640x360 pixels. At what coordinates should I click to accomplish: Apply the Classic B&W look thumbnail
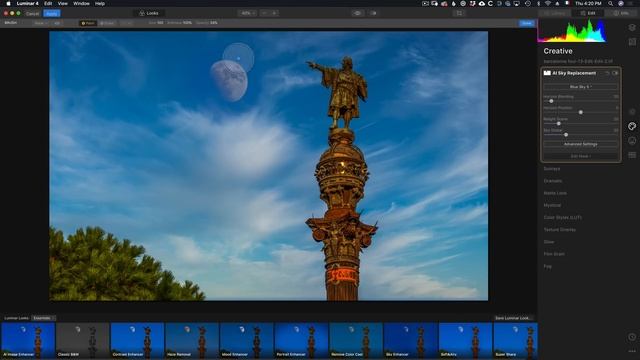point(82,340)
